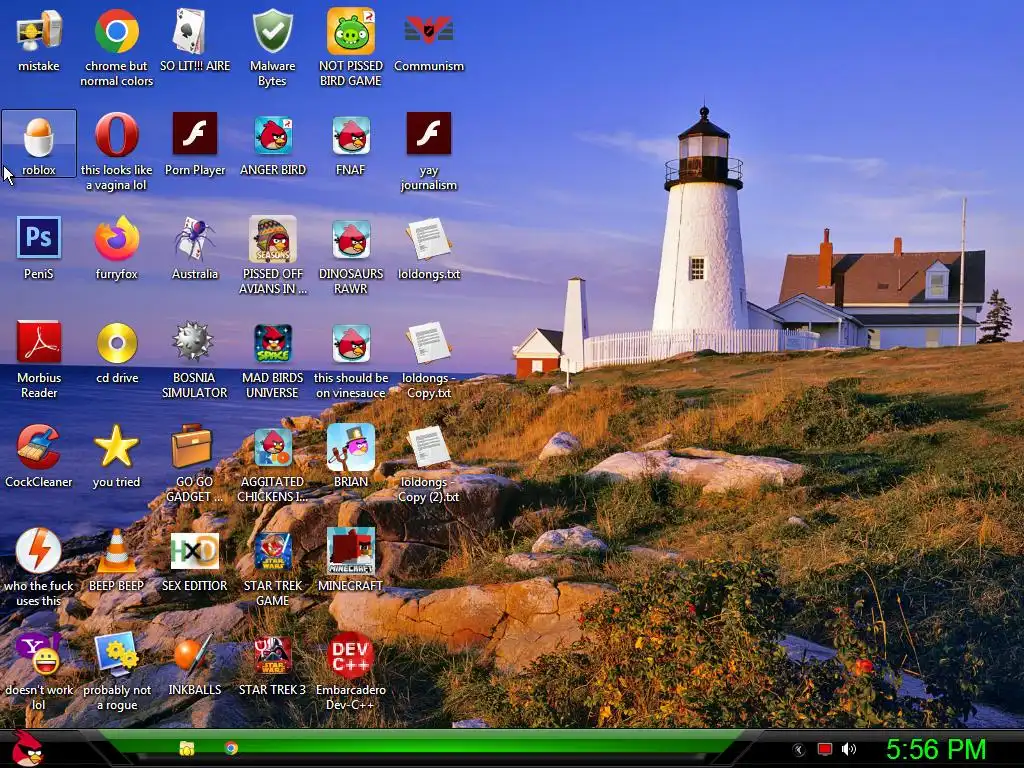The height and width of the screenshot is (768, 1024).
Task: Select the Communism desktop icon
Action: pyautogui.click(x=428, y=31)
